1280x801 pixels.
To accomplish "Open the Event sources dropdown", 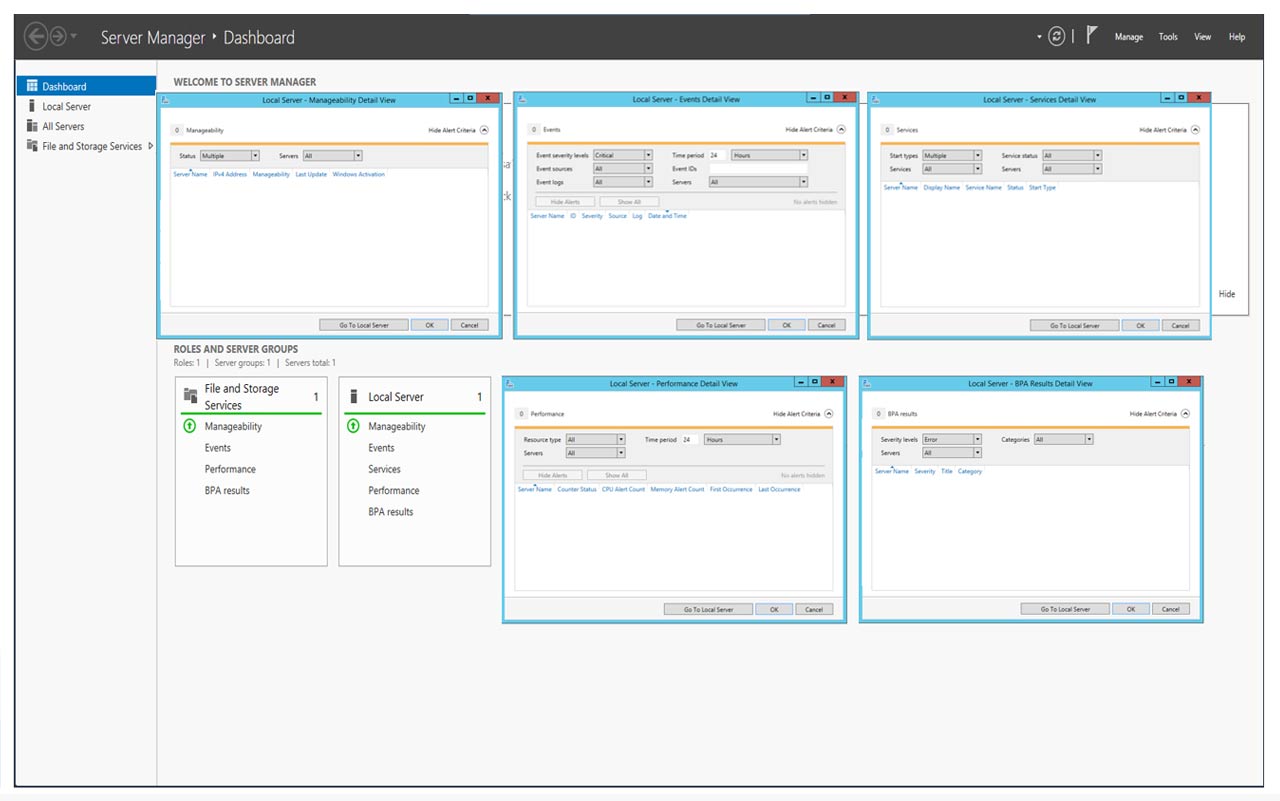I will pyautogui.click(x=623, y=169).
